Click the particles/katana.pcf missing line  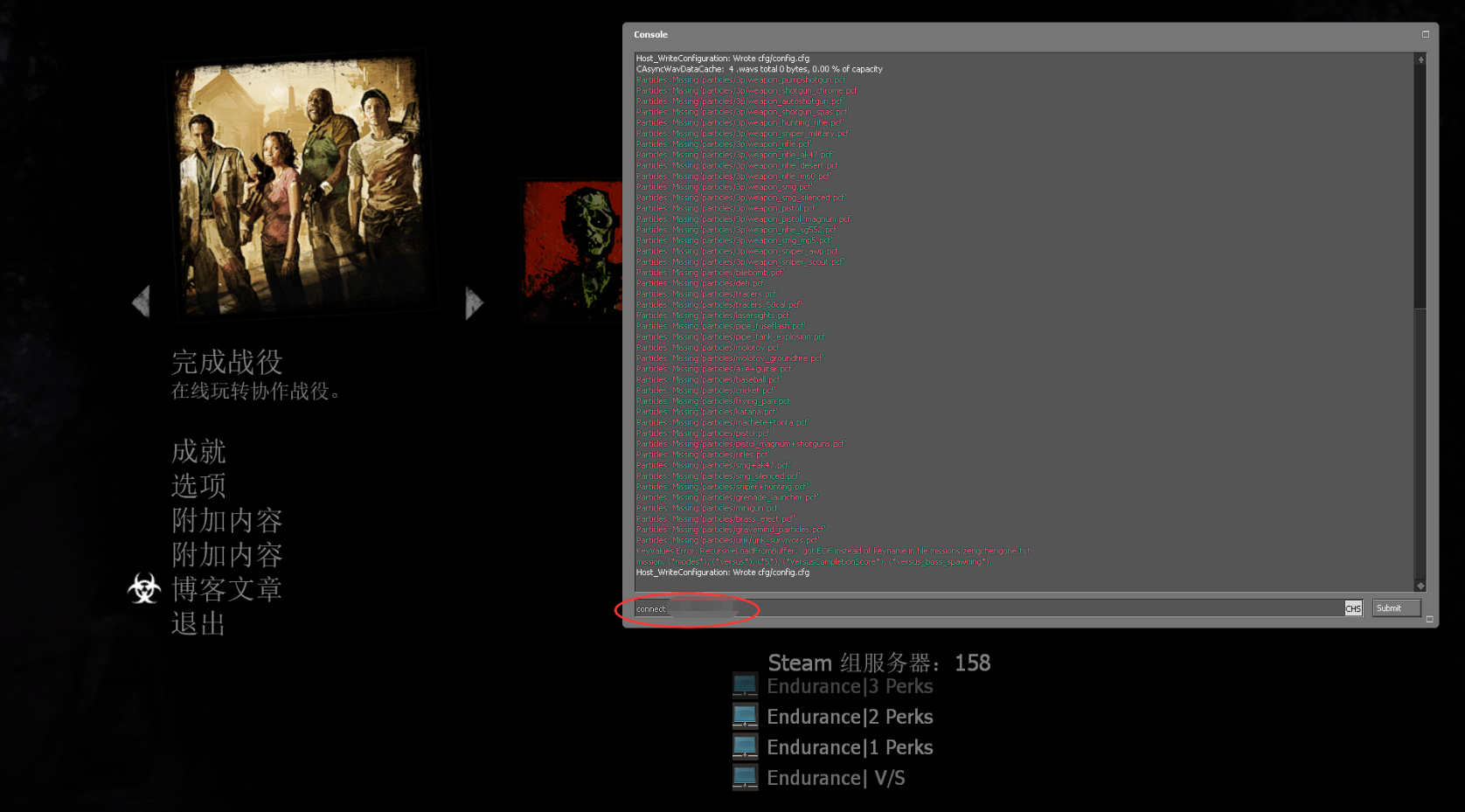707,412
